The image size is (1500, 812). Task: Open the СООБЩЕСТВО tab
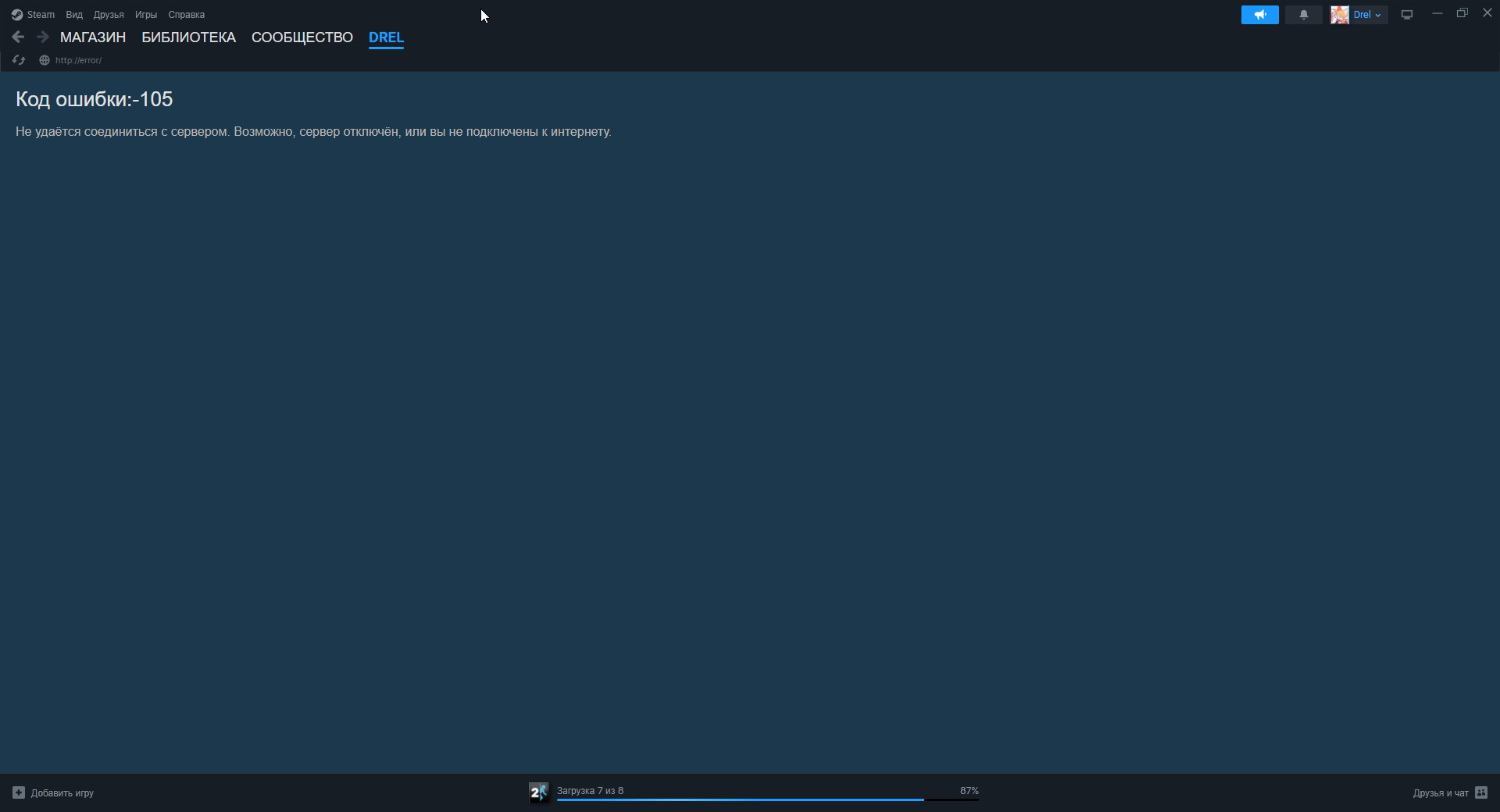[302, 37]
